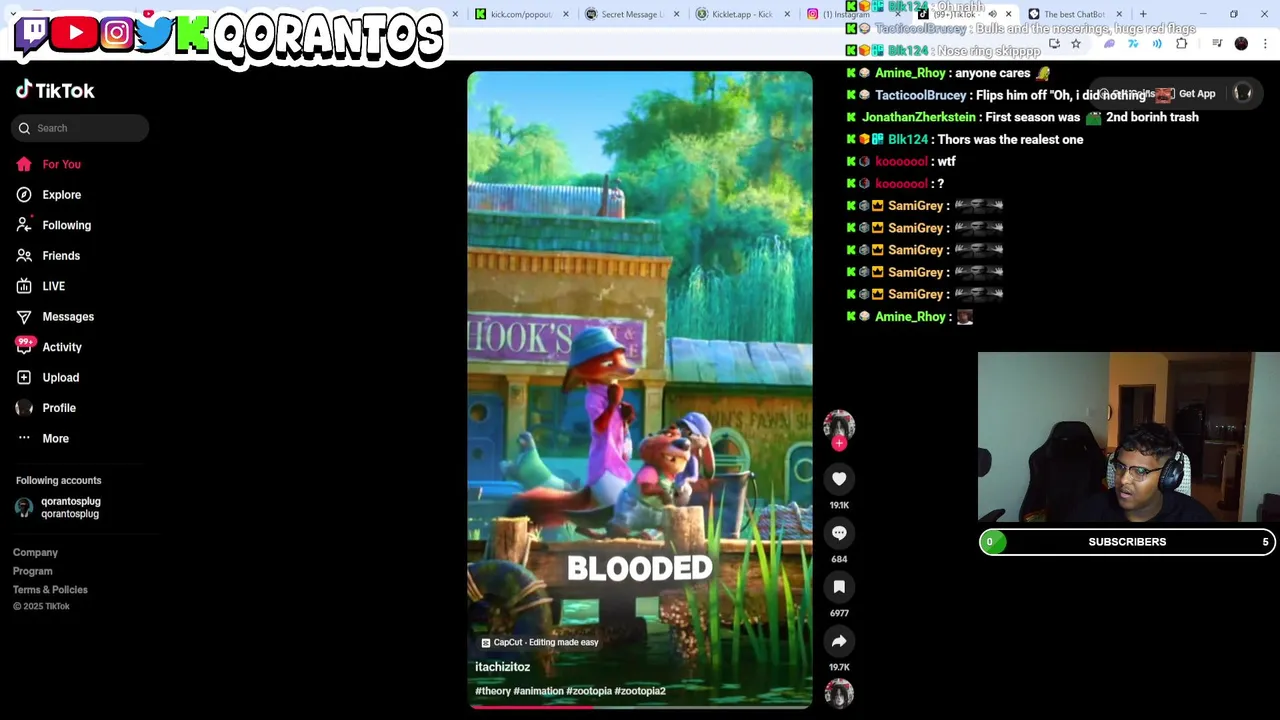
Task: Open the #theory hashtag
Action: click(493, 691)
